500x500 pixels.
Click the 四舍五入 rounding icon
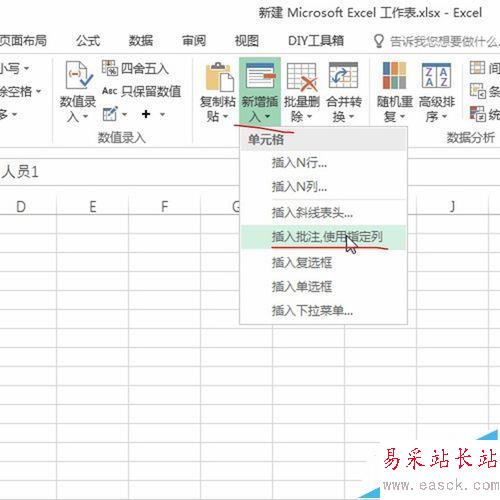110,68
